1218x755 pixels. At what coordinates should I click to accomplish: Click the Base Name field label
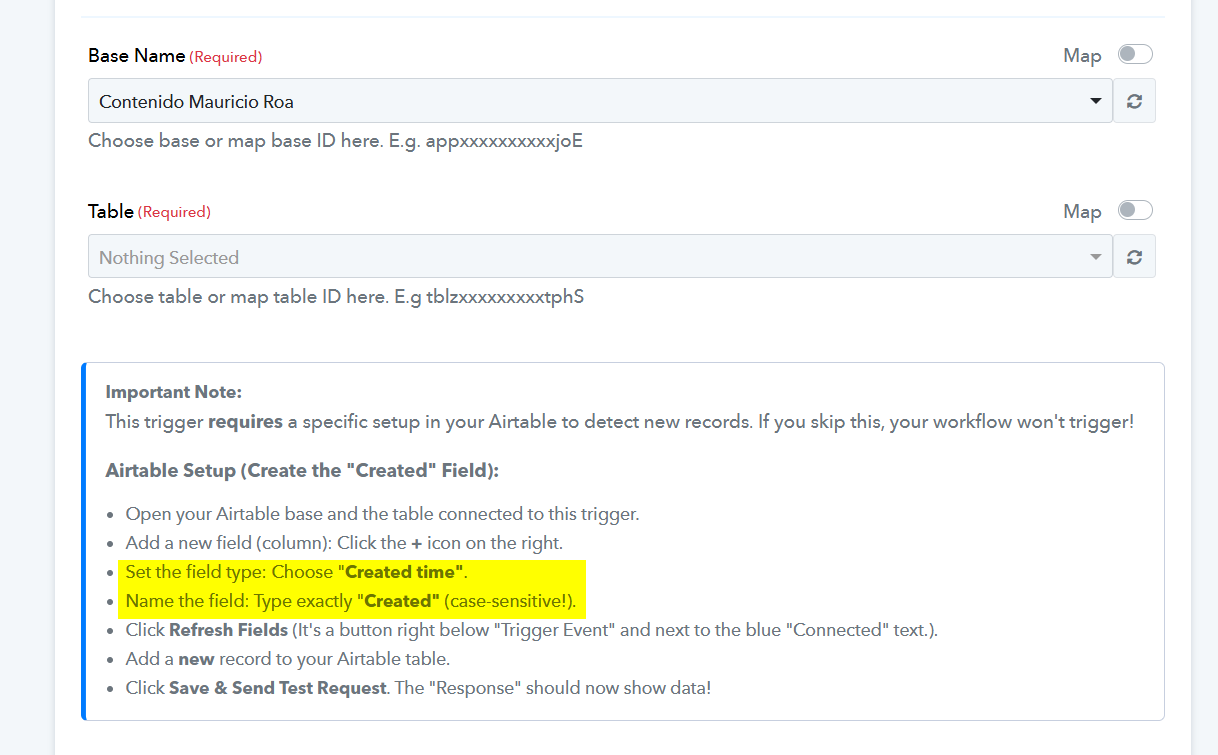[137, 56]
